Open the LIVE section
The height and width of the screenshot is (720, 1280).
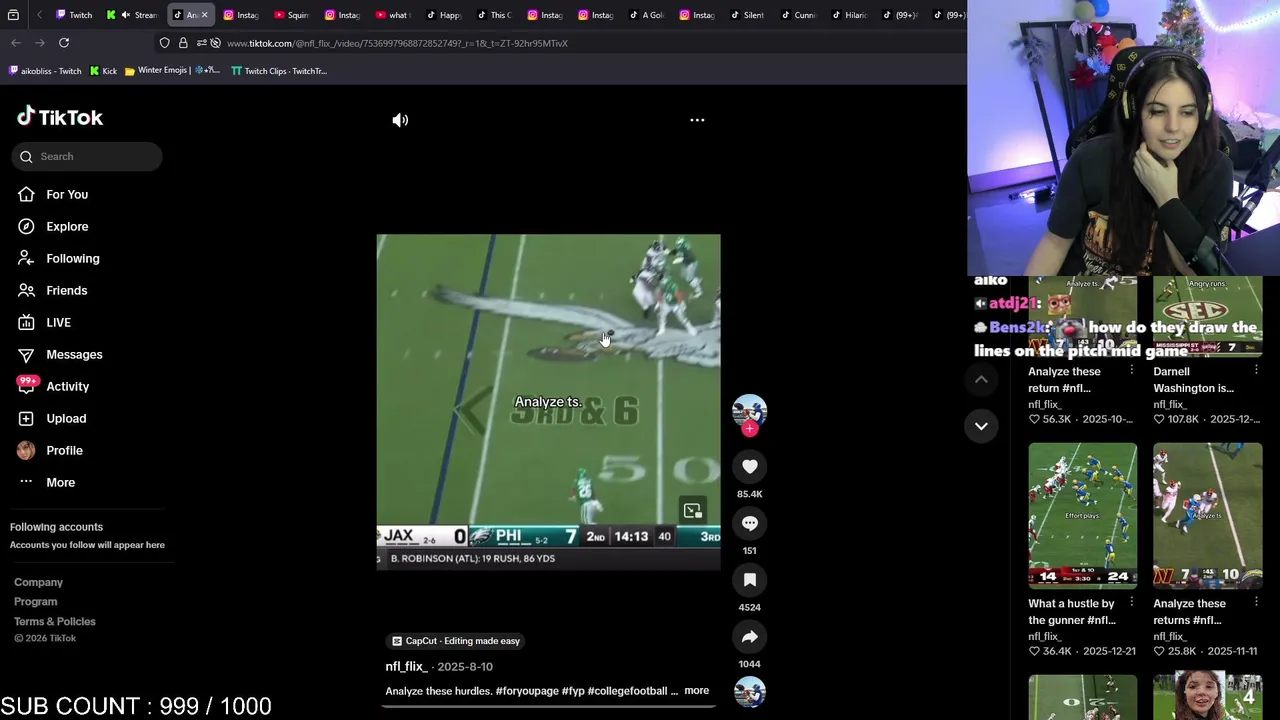pyautogui.click(x=58, y=322)
